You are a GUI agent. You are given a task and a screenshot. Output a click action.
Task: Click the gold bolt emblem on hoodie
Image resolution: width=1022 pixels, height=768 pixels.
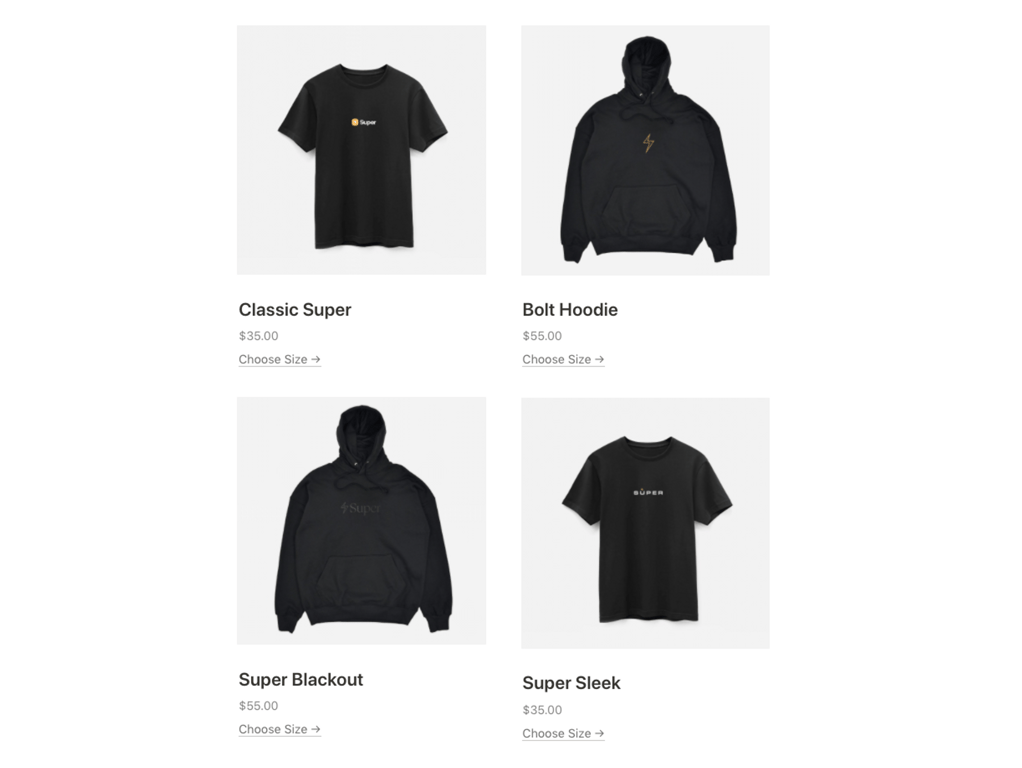tap(648, 143)
